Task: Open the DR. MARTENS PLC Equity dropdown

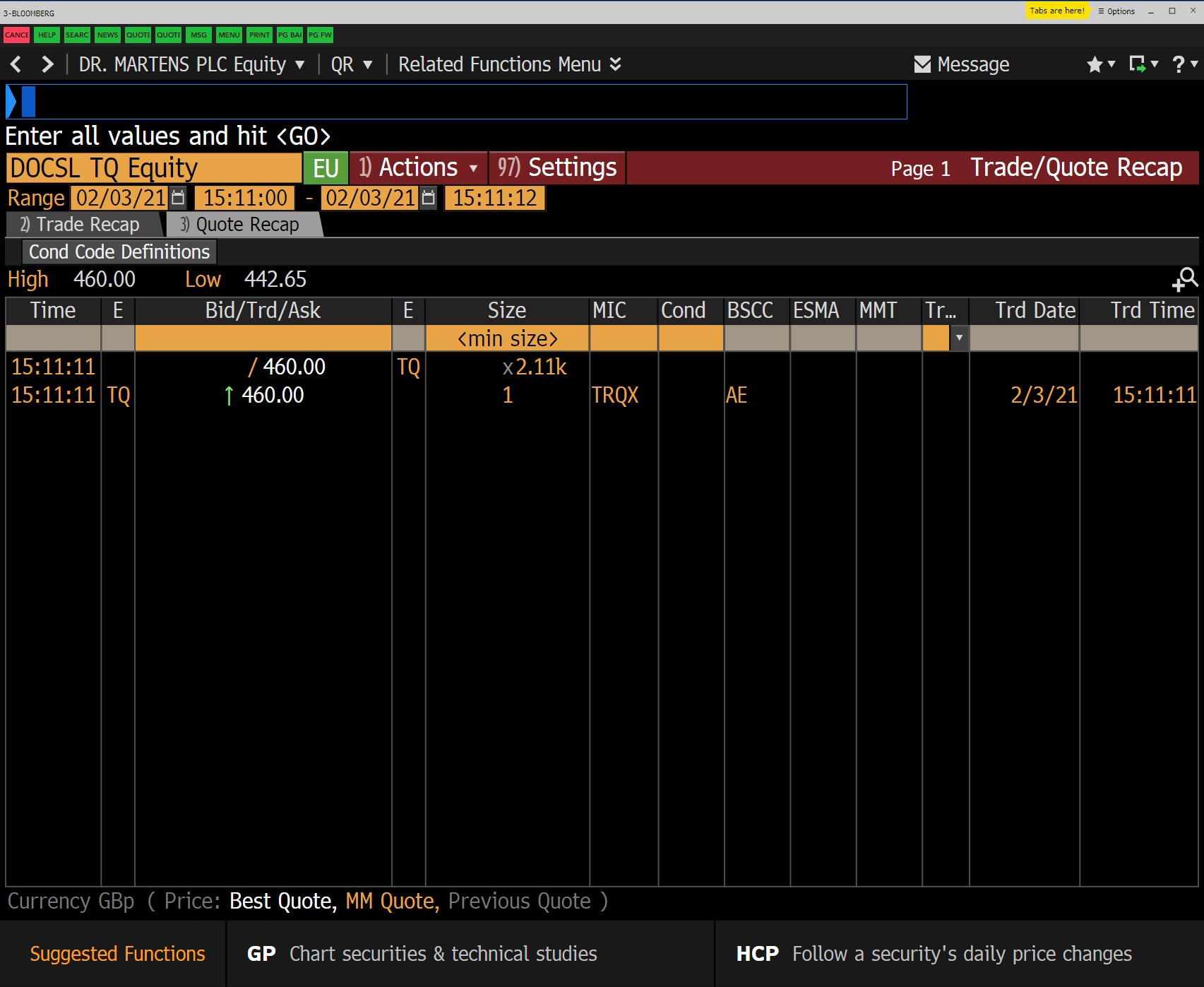Action: tap(191, 64)
